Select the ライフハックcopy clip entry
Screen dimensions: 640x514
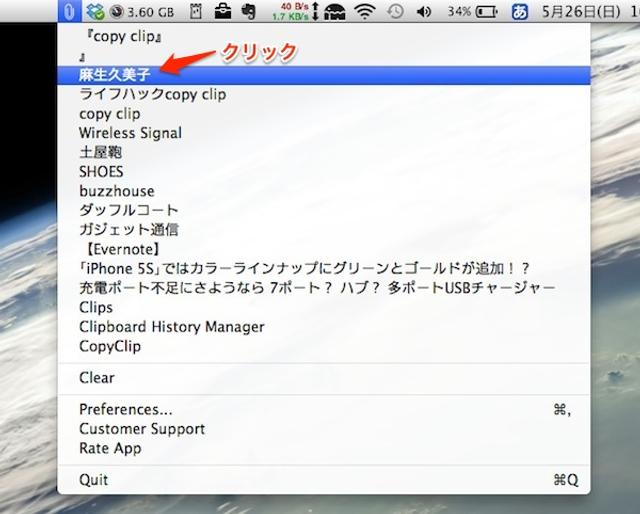pyautogui.click(x=324, y=94)
